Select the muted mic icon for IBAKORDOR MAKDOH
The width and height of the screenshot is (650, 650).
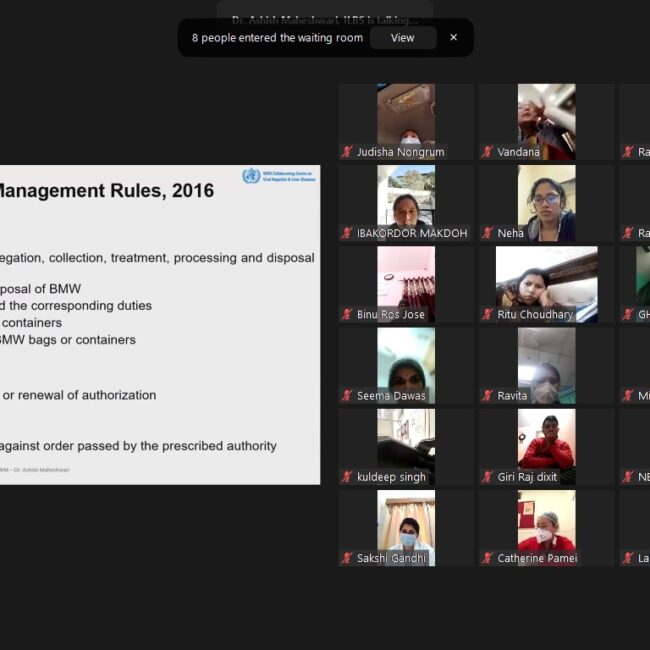click(347, 233)
